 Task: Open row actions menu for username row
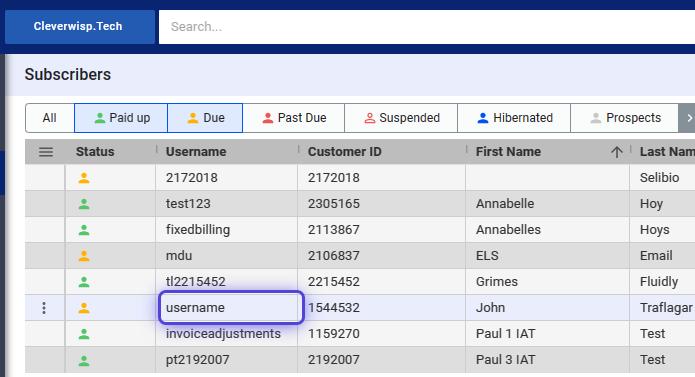[44, 308]
